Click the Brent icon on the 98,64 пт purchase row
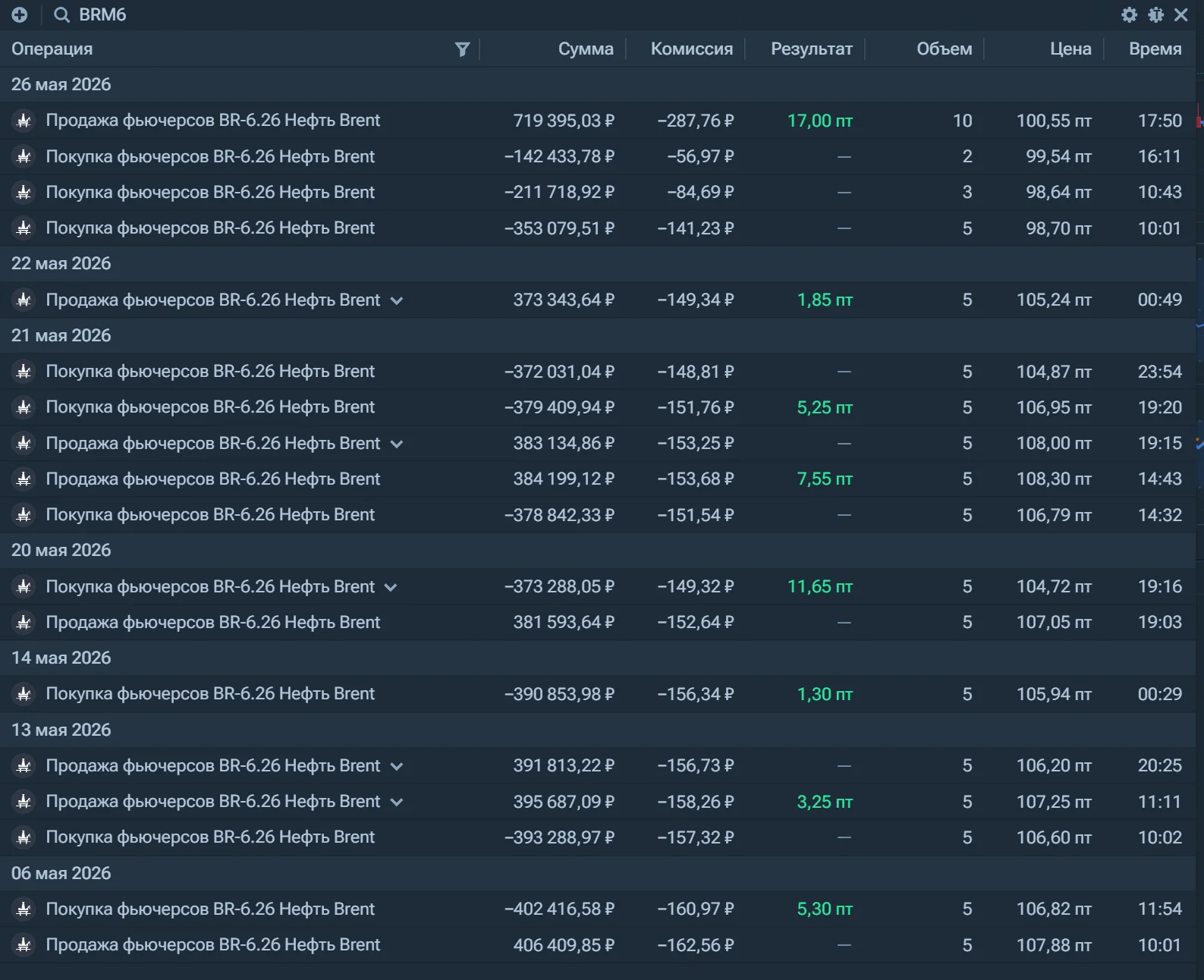 (24, 193)
